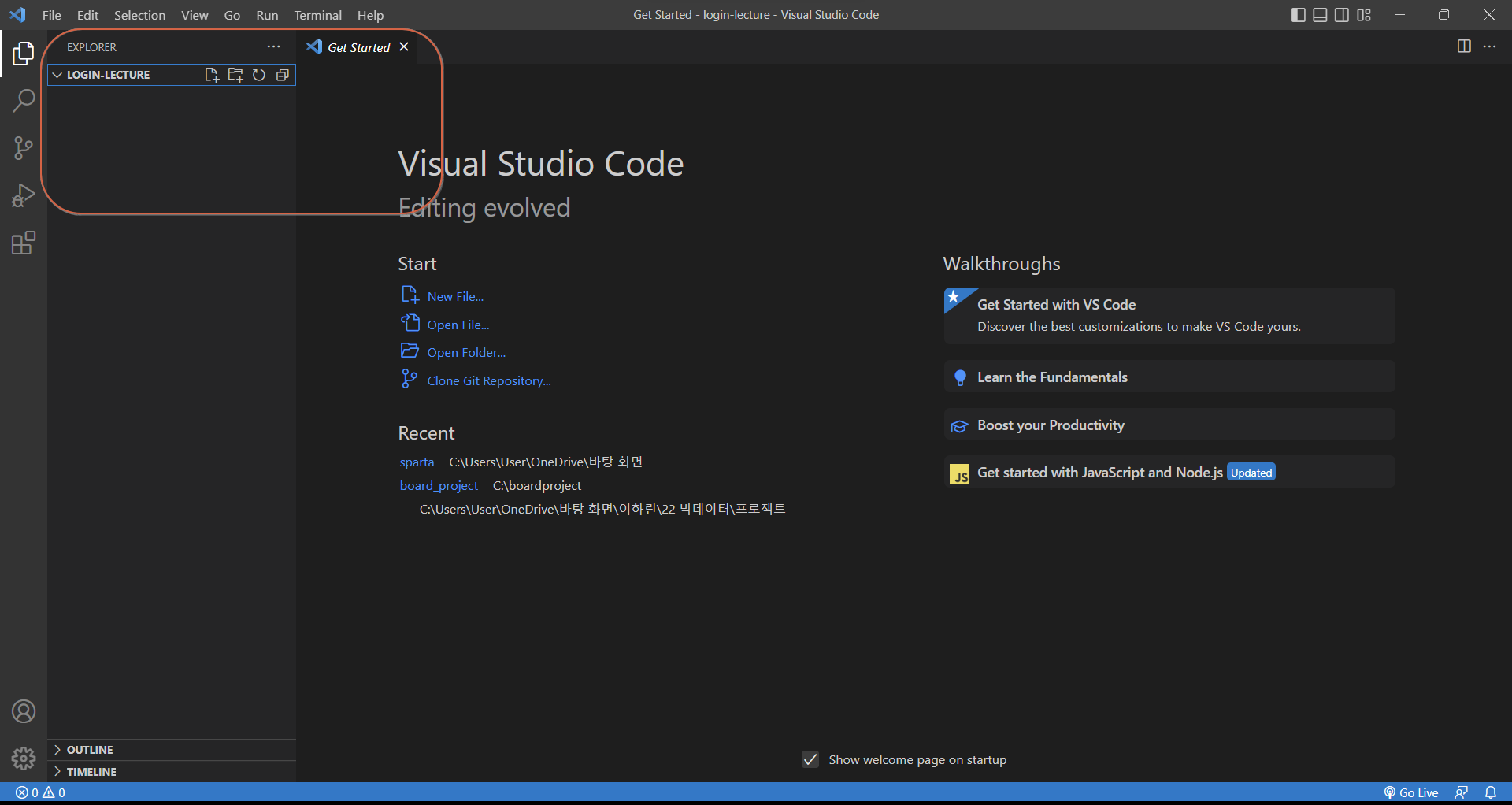
Task: Open the Accounts menu icon
Action: 24,711
